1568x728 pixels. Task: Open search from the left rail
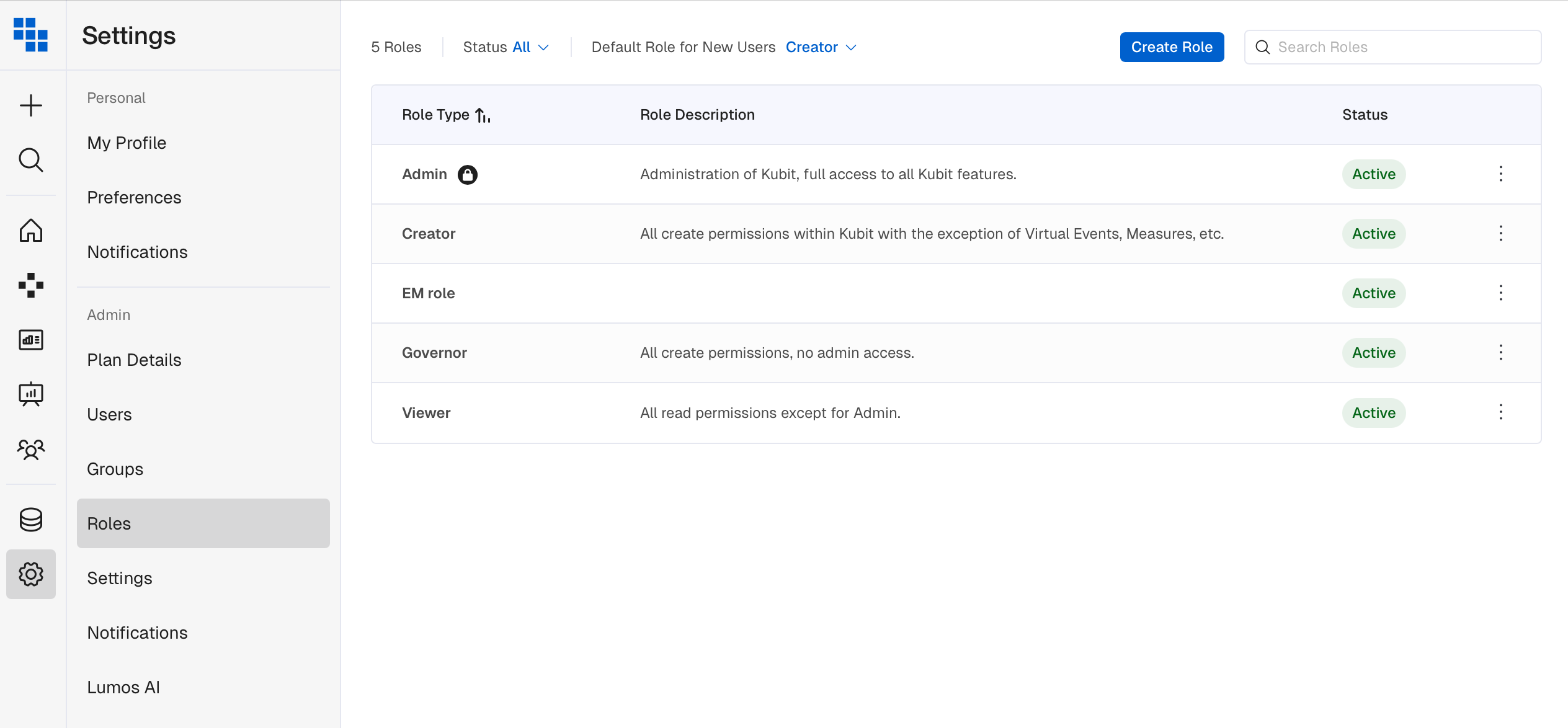[30, 160]
